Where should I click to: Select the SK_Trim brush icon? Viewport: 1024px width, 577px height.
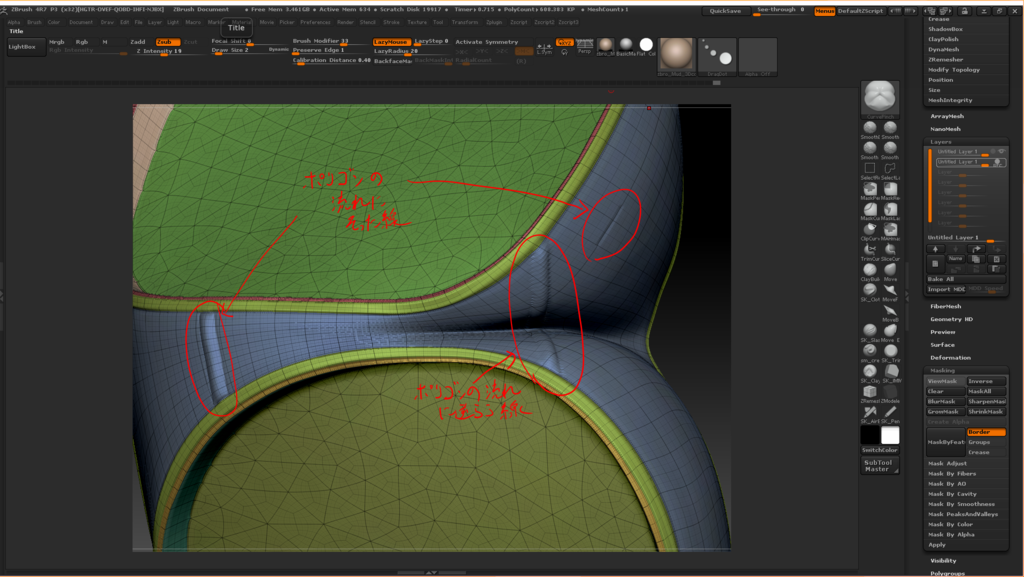tap(890, 351)
